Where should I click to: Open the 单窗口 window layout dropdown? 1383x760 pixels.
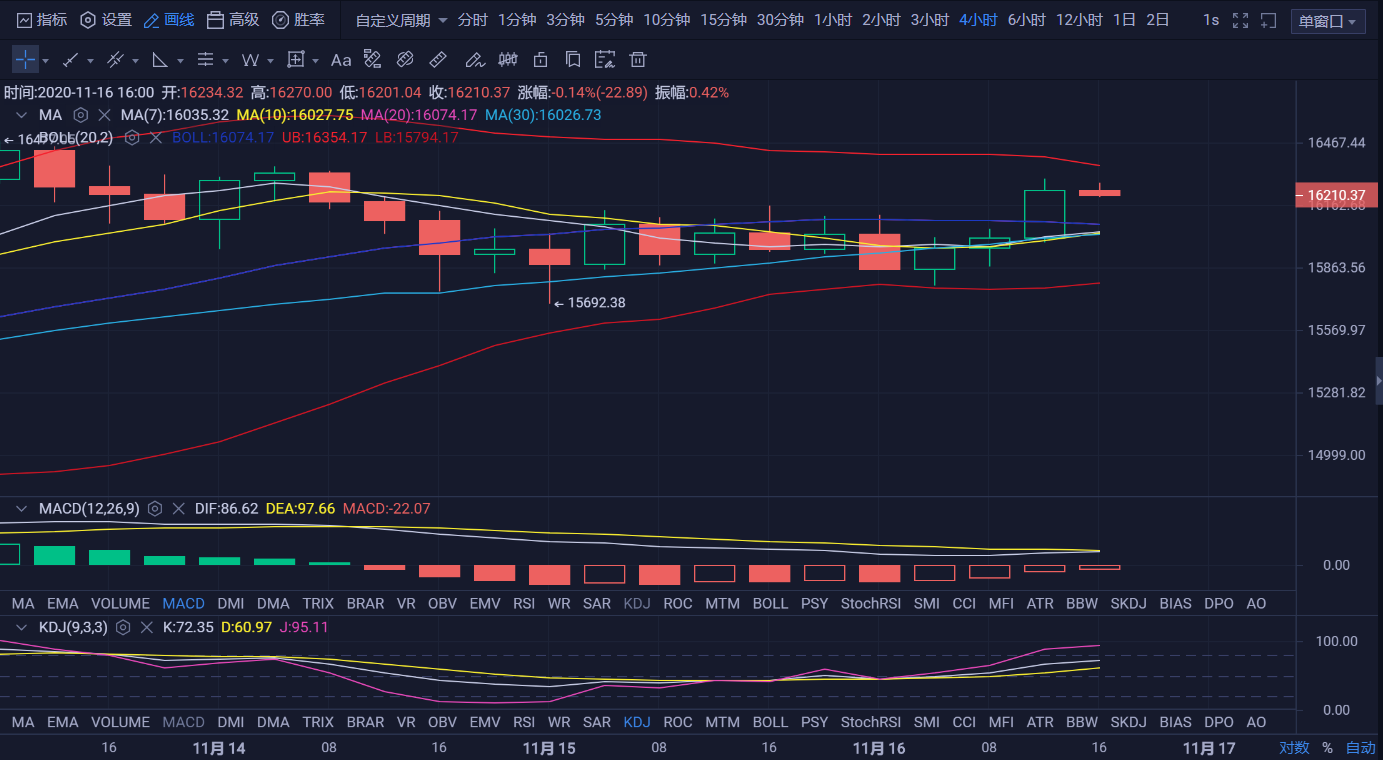[1328, 21]
